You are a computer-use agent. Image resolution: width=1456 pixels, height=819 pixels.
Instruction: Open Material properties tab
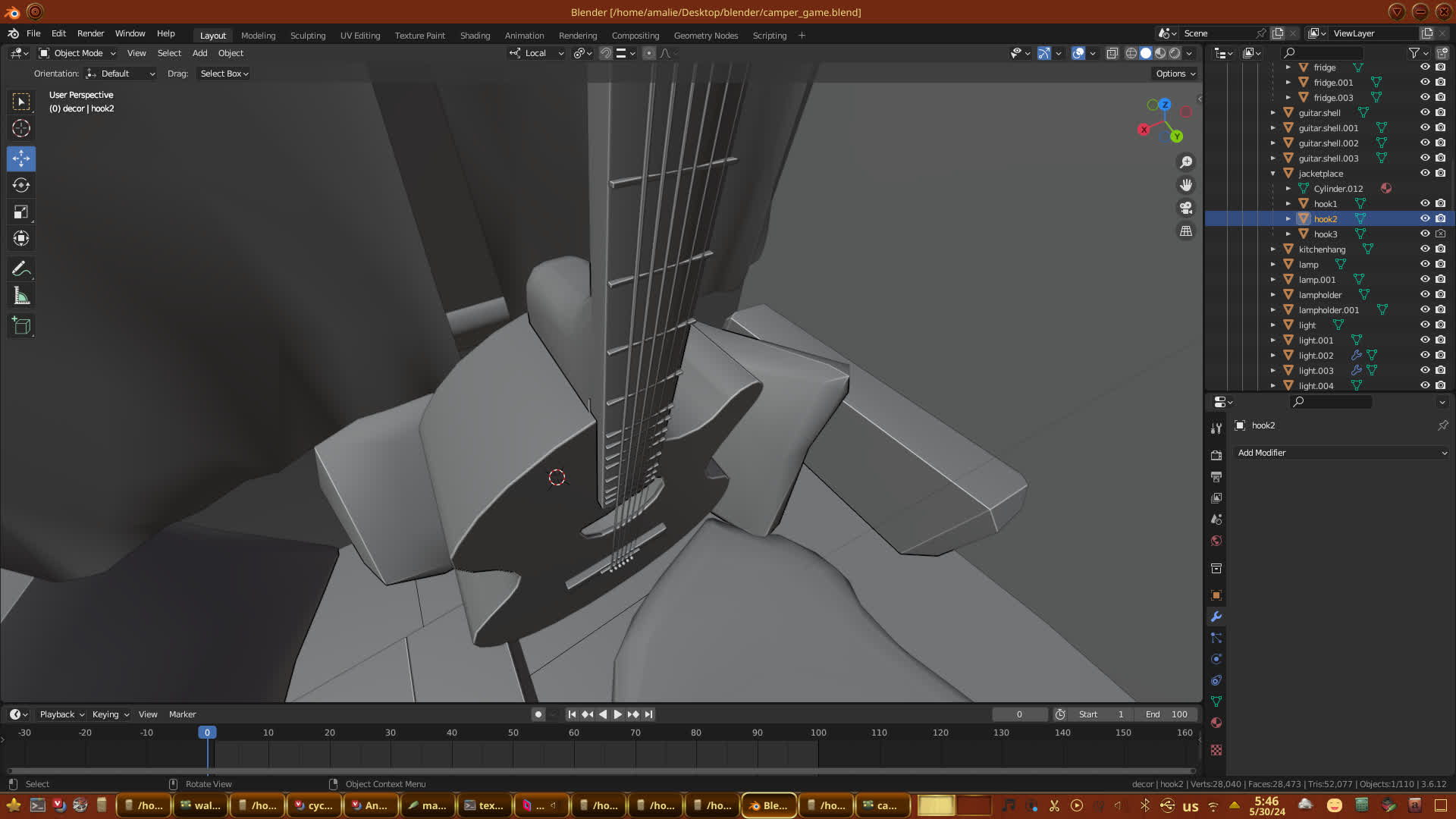[x=1216, y=723]
